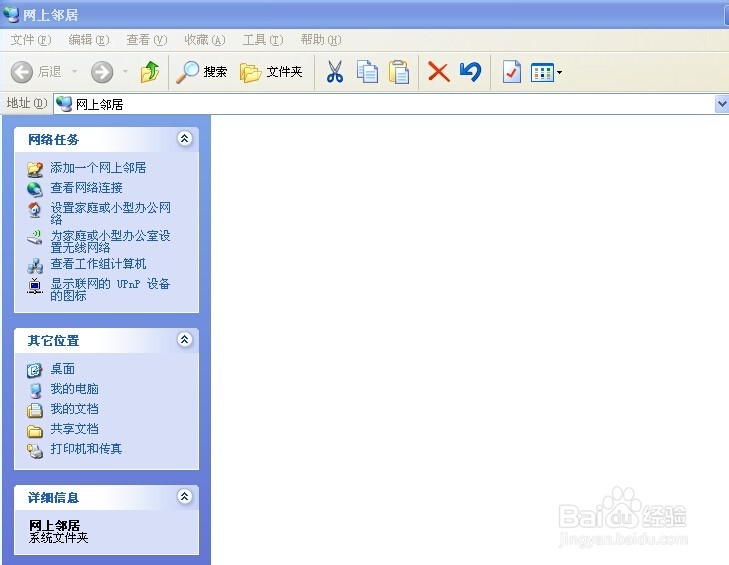The width and height of the screenshot is (729, 565).
Task: Click 显示联网的 UPnP 设备的图标 link
Action: tap(110, 290)
